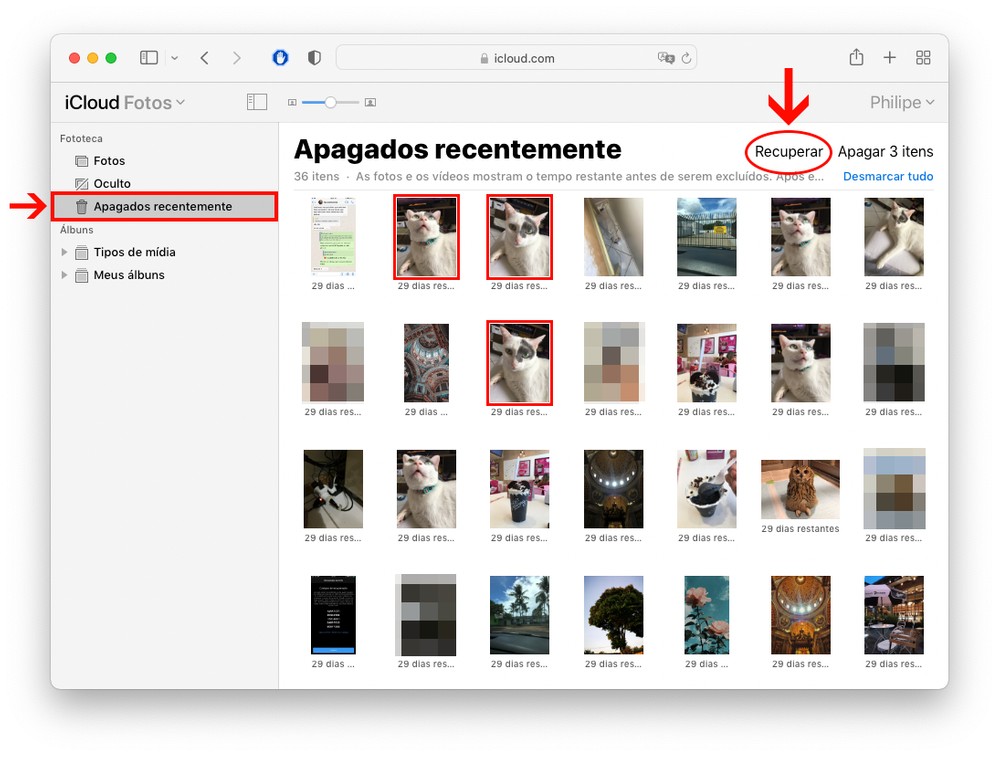Viewport: 1000px width, 757px height.
Task: Select Fotos in the library sidebar
Action: coord(108,161)
